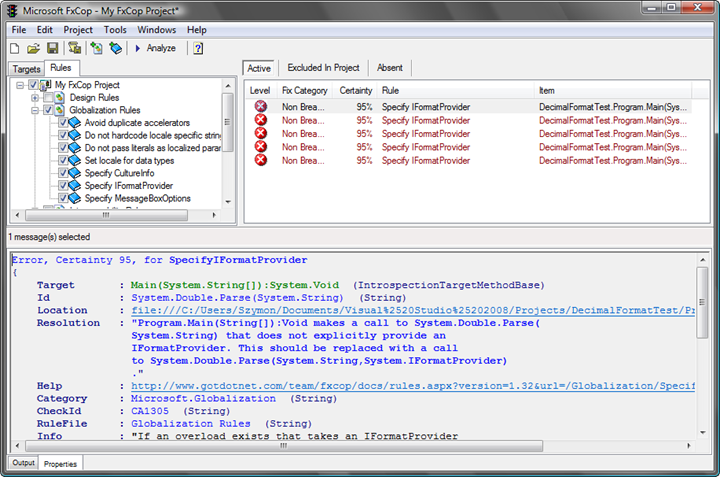Click the Open Project folder icon
This screenshot has width=720, height=477.
(34, 48)
